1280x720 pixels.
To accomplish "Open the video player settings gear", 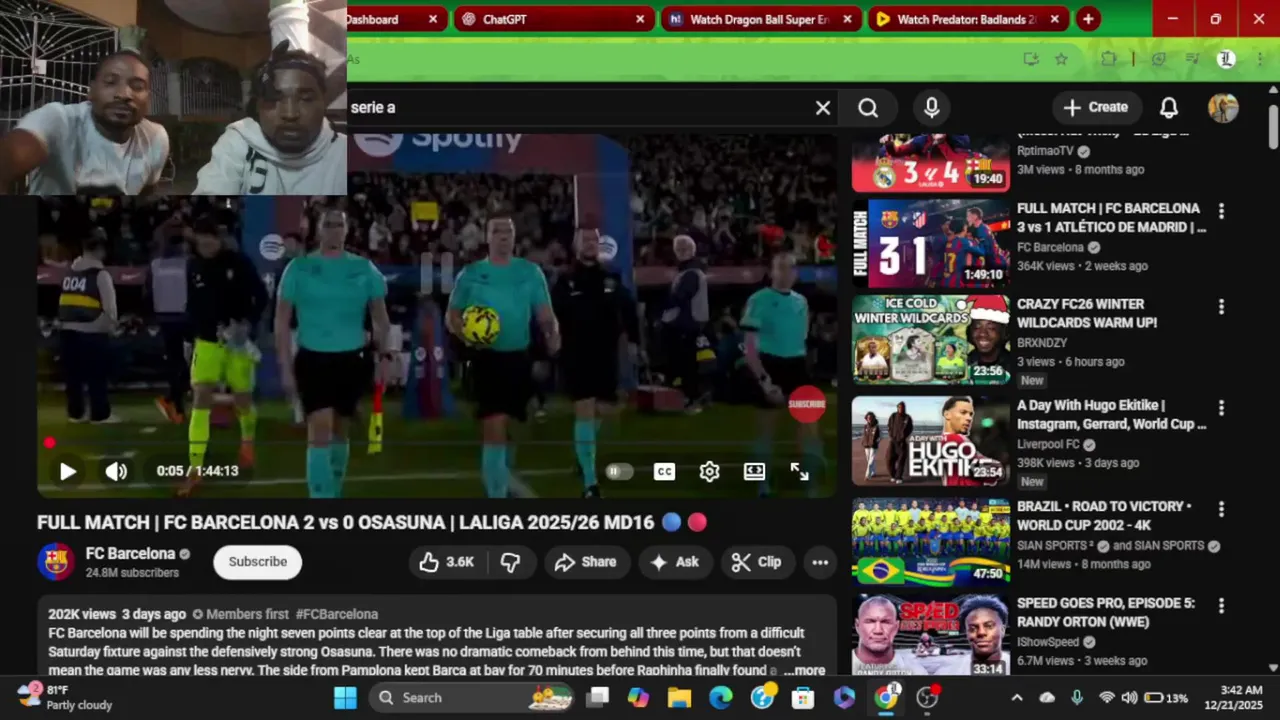I will pyautogui.click(x=709, y=472).
